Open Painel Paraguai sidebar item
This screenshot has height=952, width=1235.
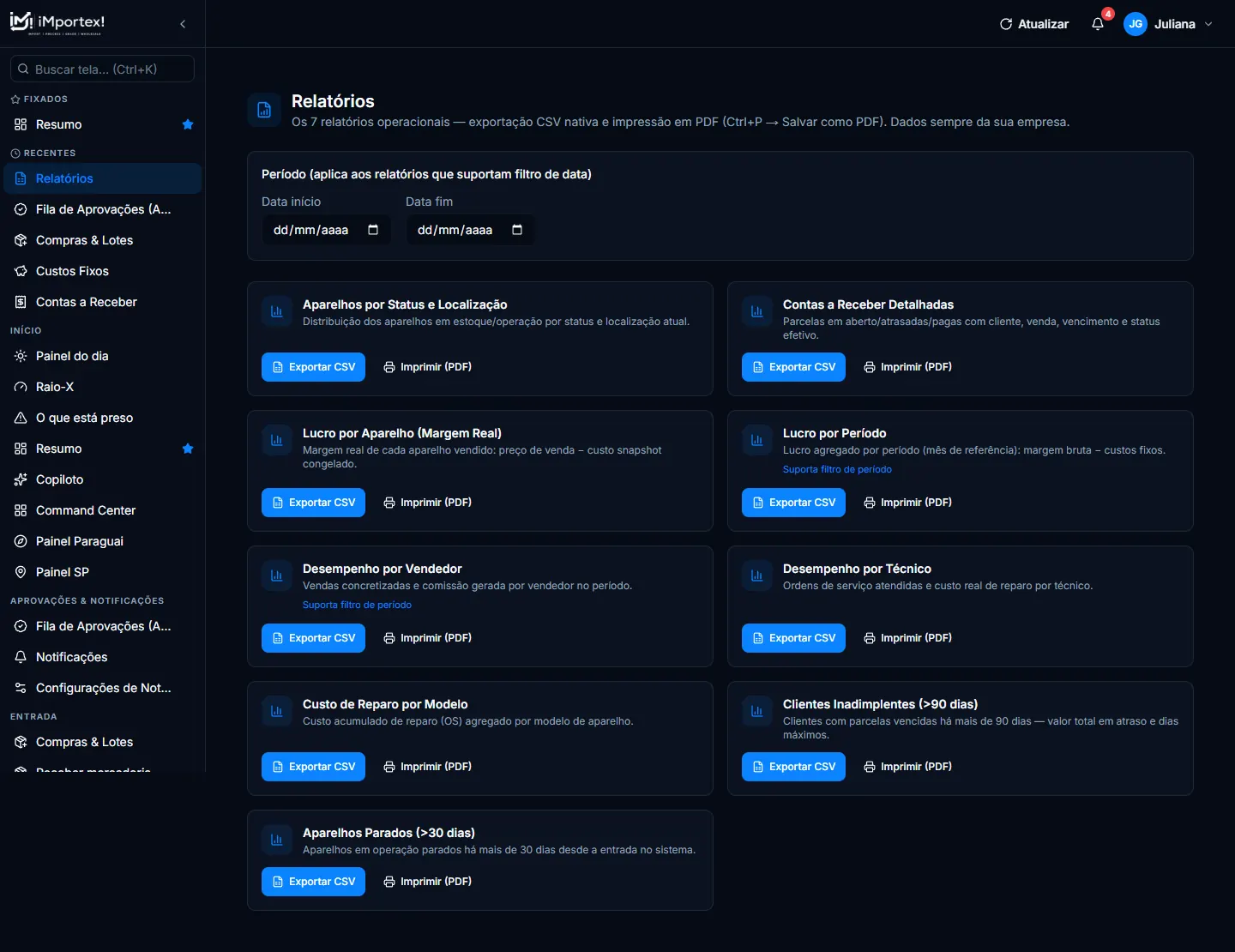point(103,541)
